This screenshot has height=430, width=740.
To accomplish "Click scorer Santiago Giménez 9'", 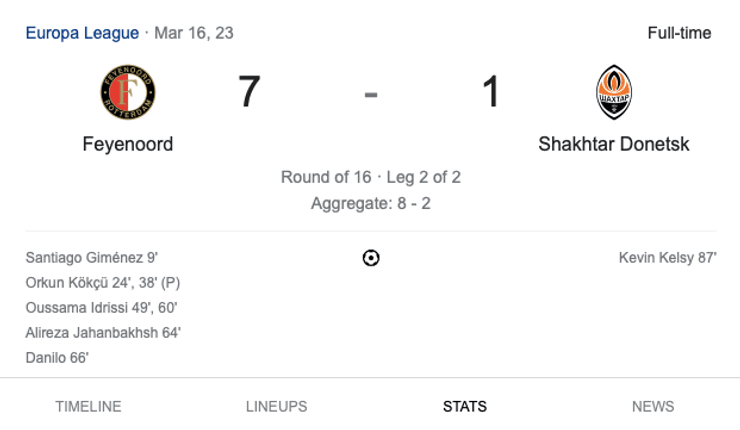I will [91, 258].
